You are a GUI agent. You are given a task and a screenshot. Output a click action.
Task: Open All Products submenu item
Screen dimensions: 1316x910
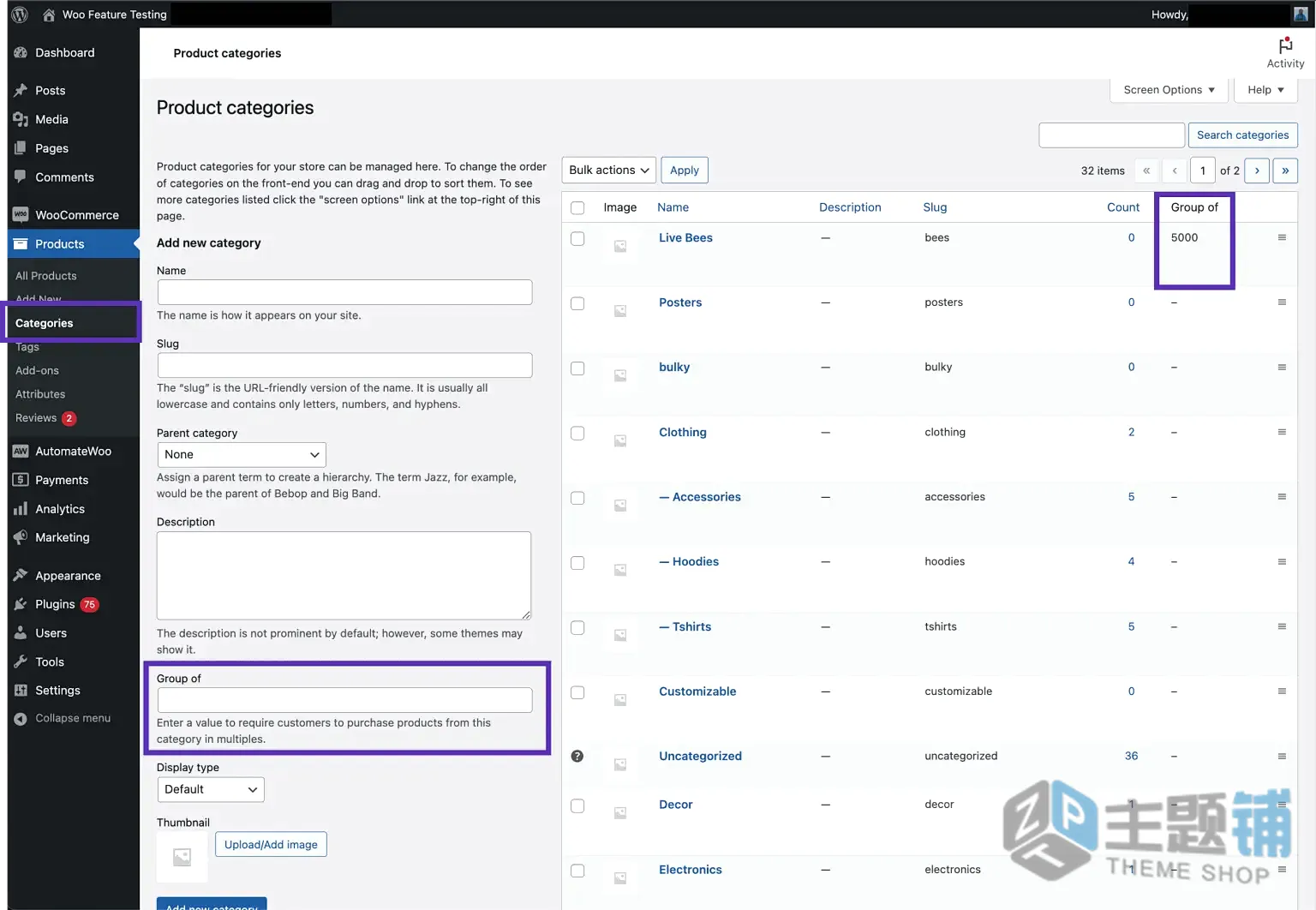(x=46, y=276)
